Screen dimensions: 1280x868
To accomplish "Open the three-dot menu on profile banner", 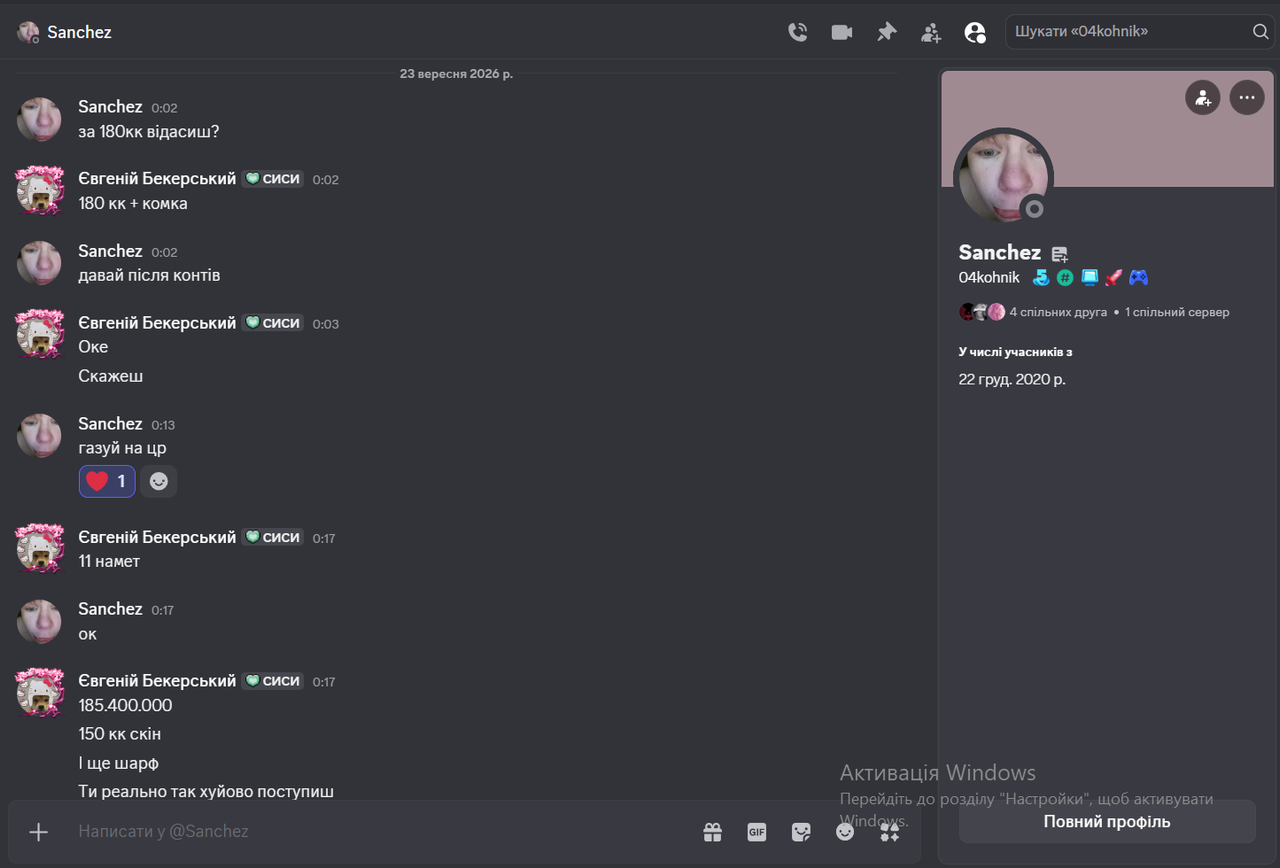I will point(1246,97).
